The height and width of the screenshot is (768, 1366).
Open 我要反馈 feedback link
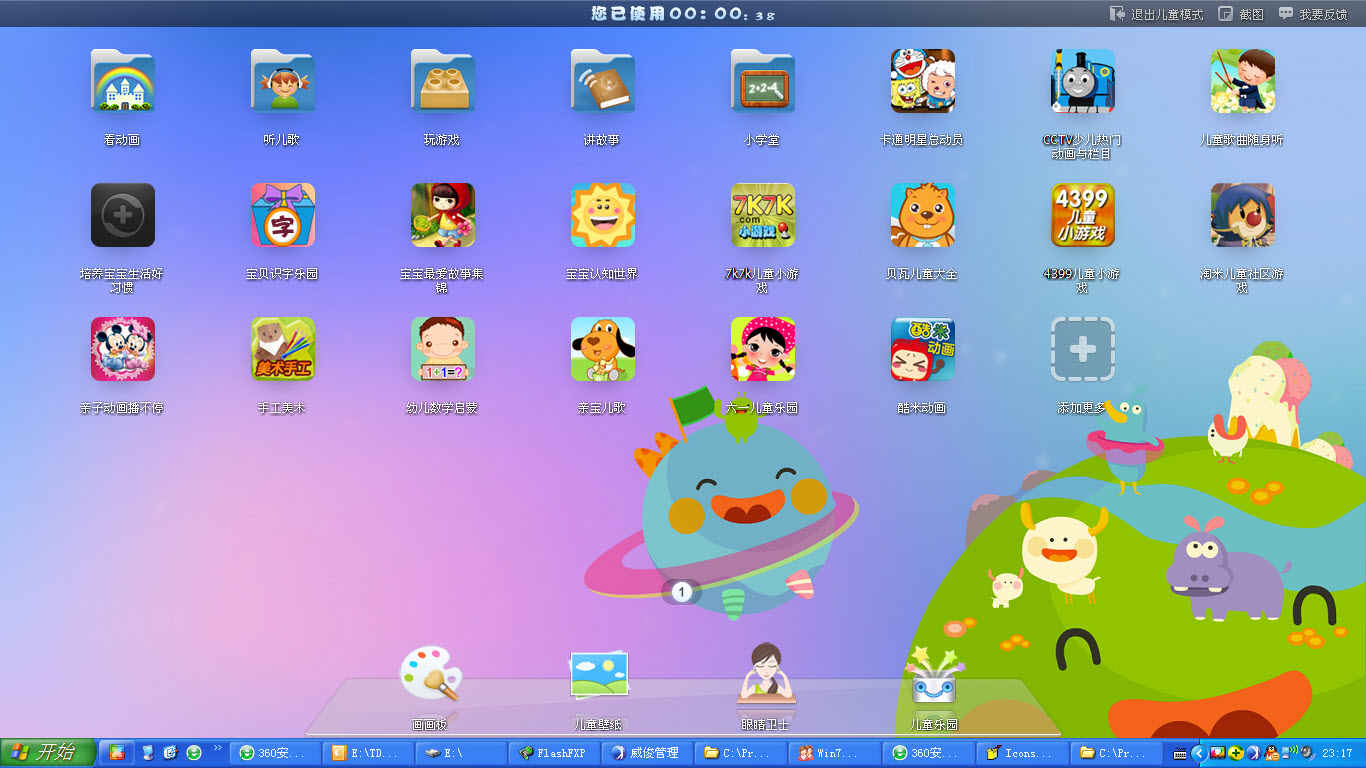[x=1312, y=14]
